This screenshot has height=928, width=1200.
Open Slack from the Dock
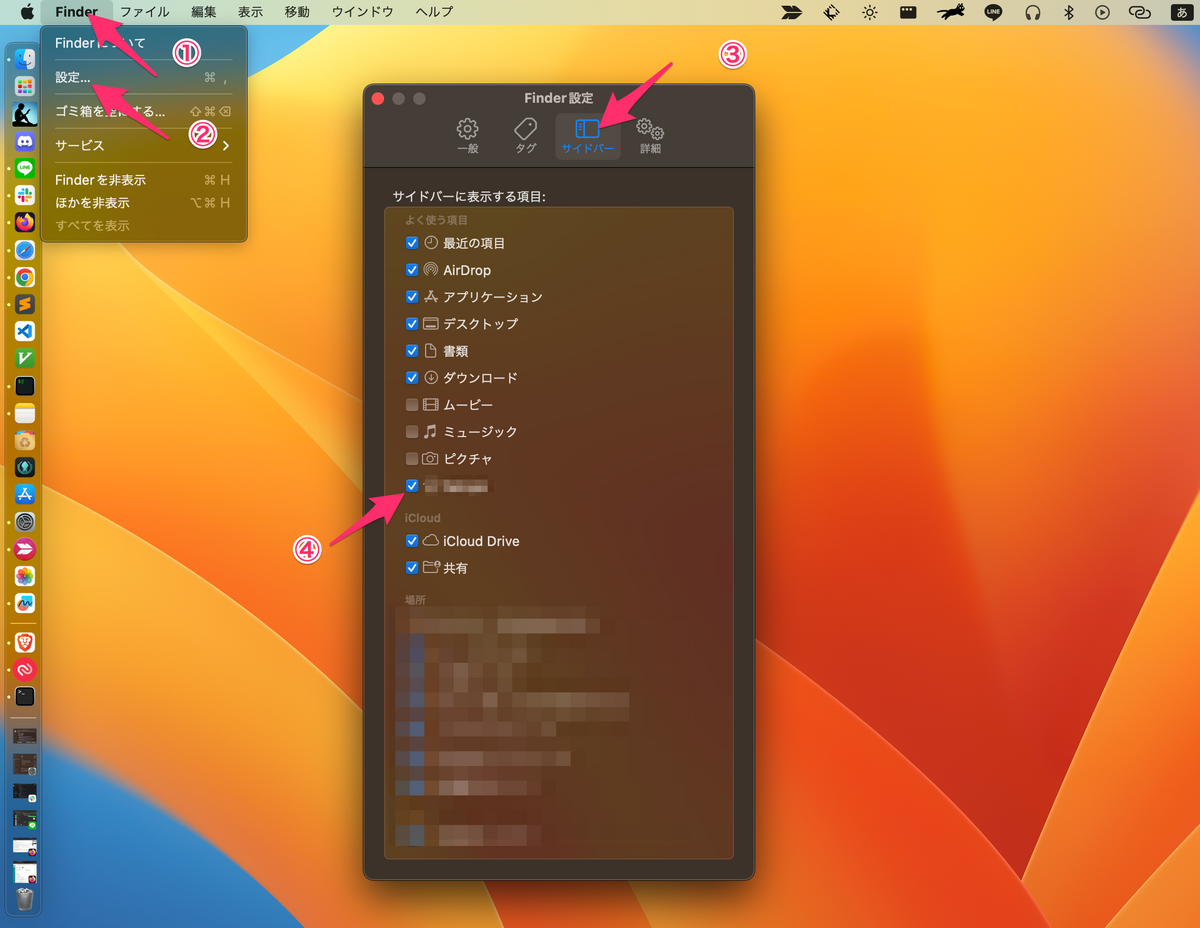point(25,195)
